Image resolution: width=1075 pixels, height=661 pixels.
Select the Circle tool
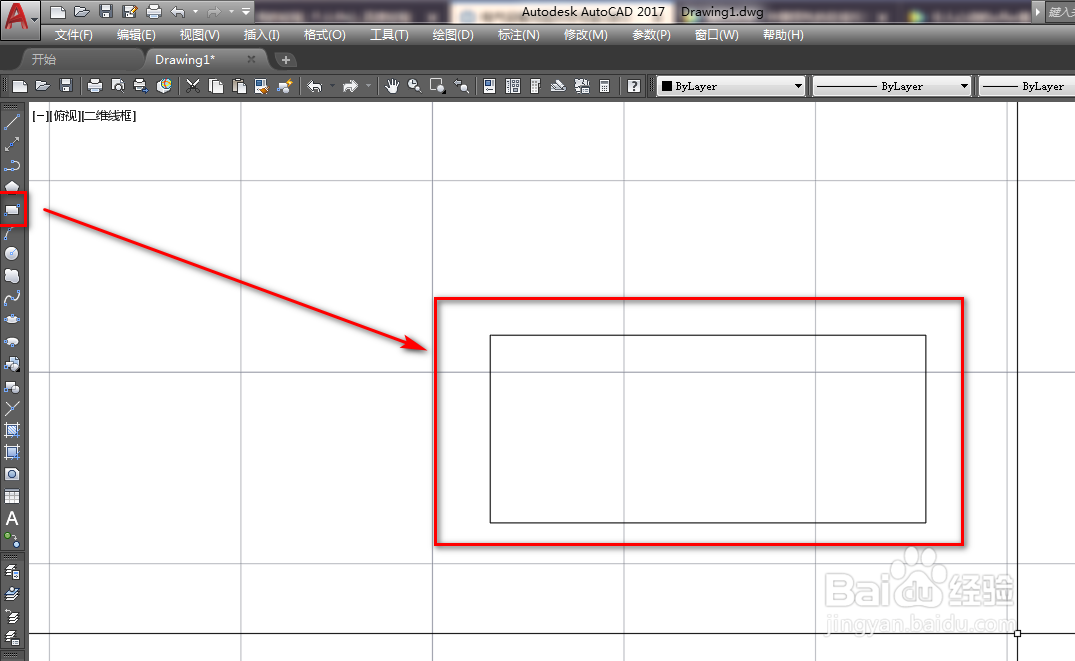(12, 254)
